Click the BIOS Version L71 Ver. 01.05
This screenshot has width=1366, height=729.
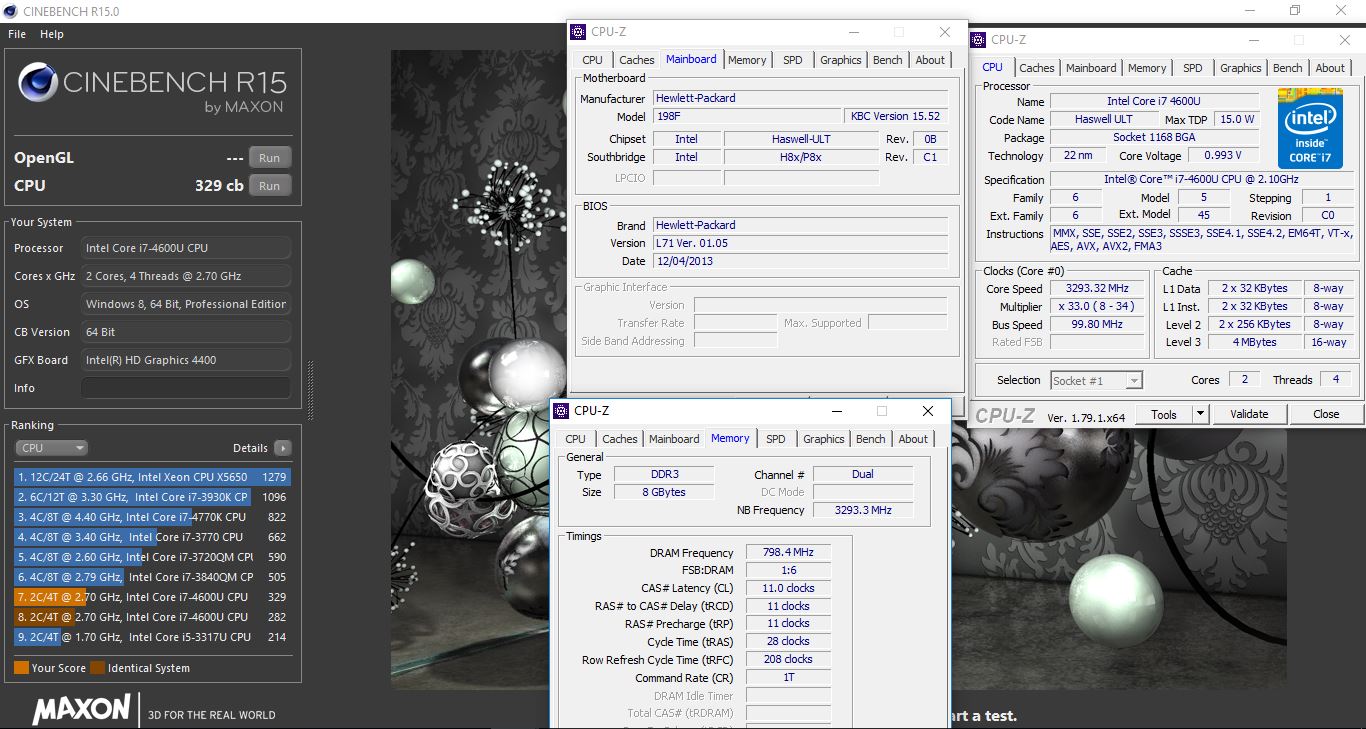coord(800,243)
